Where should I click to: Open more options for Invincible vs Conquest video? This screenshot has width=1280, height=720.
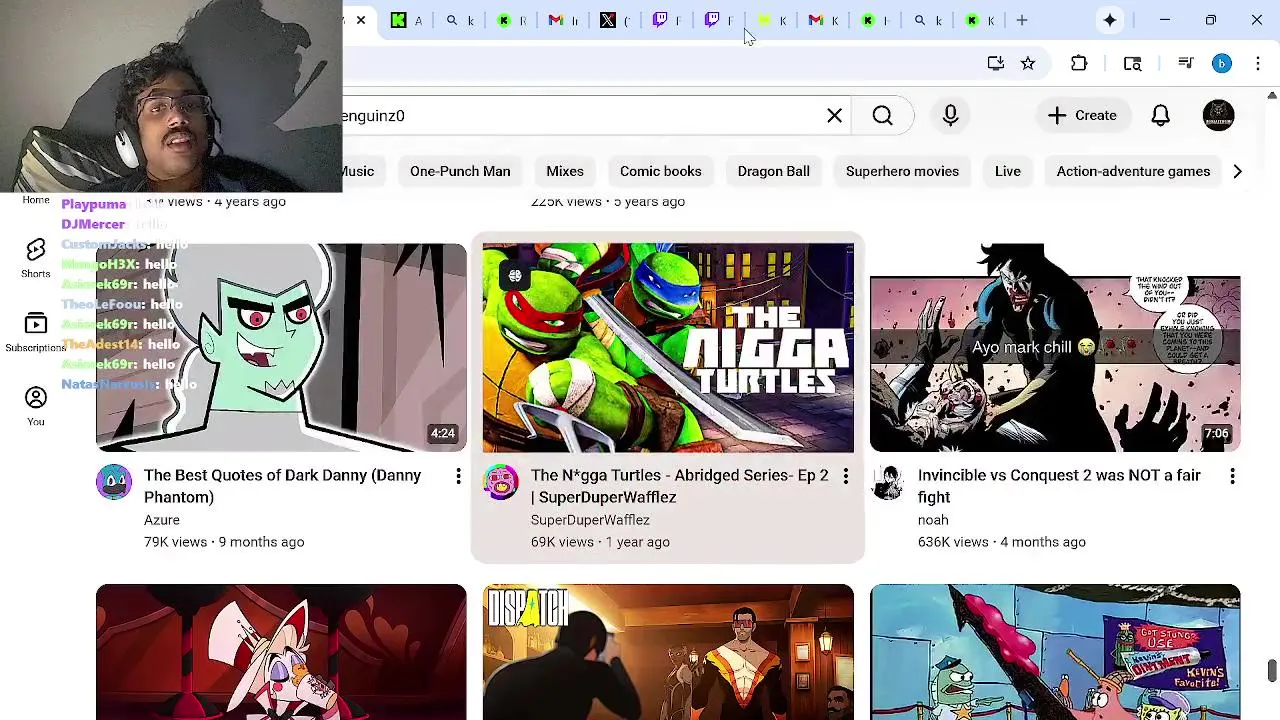click(1232, 477)
